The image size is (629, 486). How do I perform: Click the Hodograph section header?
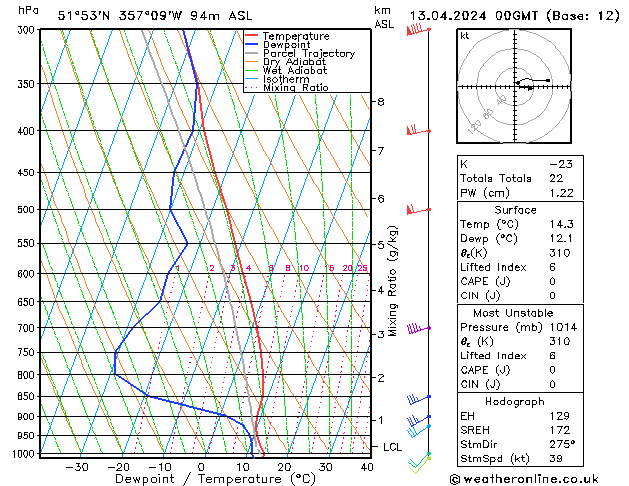tap(515, 401)
